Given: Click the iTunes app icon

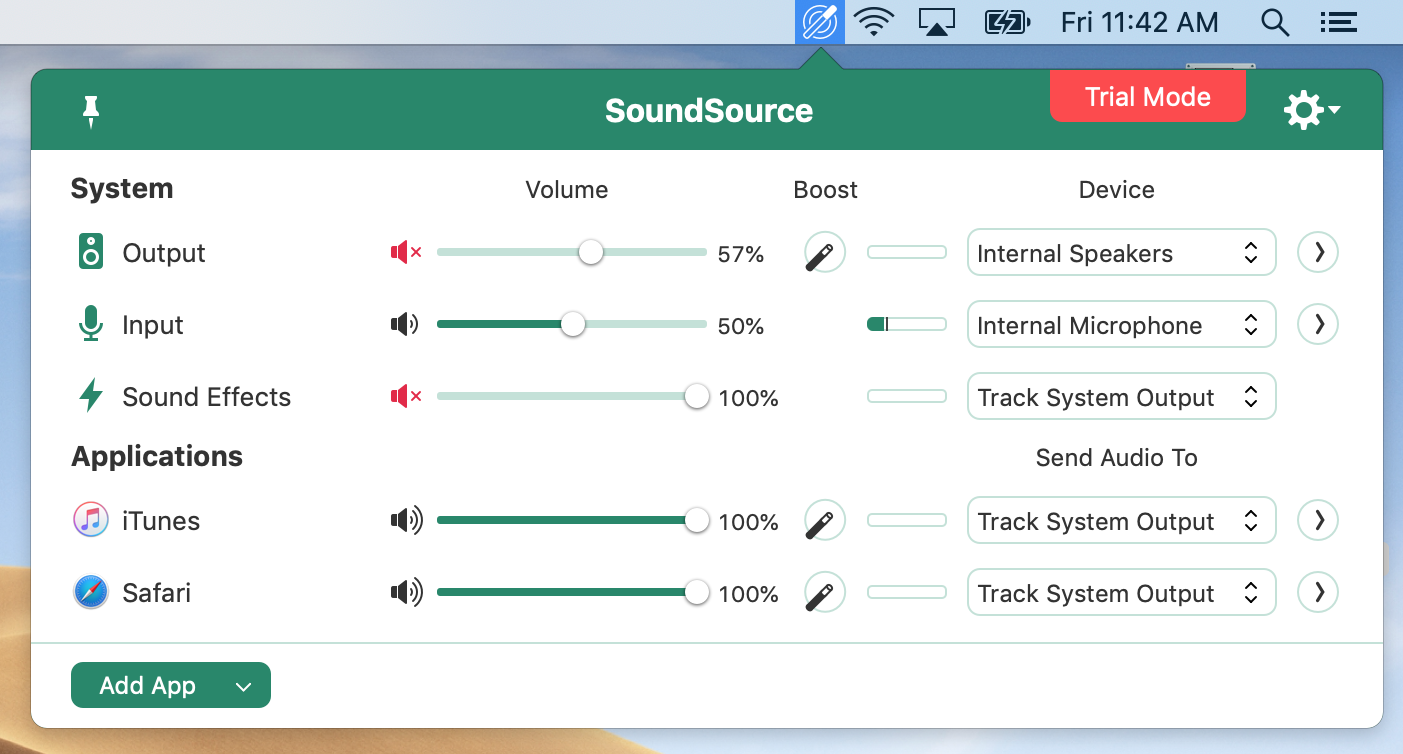Looking at the screenshot, I should click(91, 520).
